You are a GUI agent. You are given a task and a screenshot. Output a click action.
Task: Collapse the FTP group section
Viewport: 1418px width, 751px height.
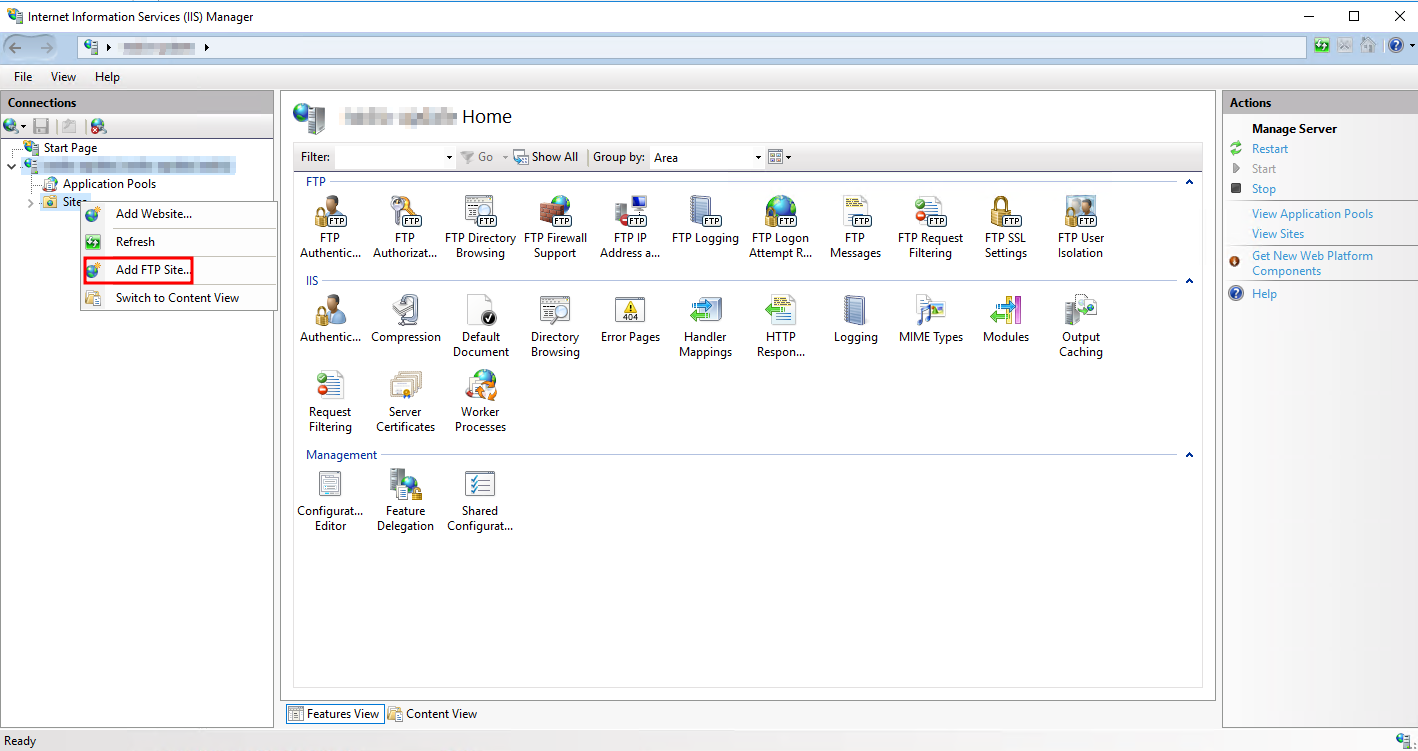pos(1189,183)
